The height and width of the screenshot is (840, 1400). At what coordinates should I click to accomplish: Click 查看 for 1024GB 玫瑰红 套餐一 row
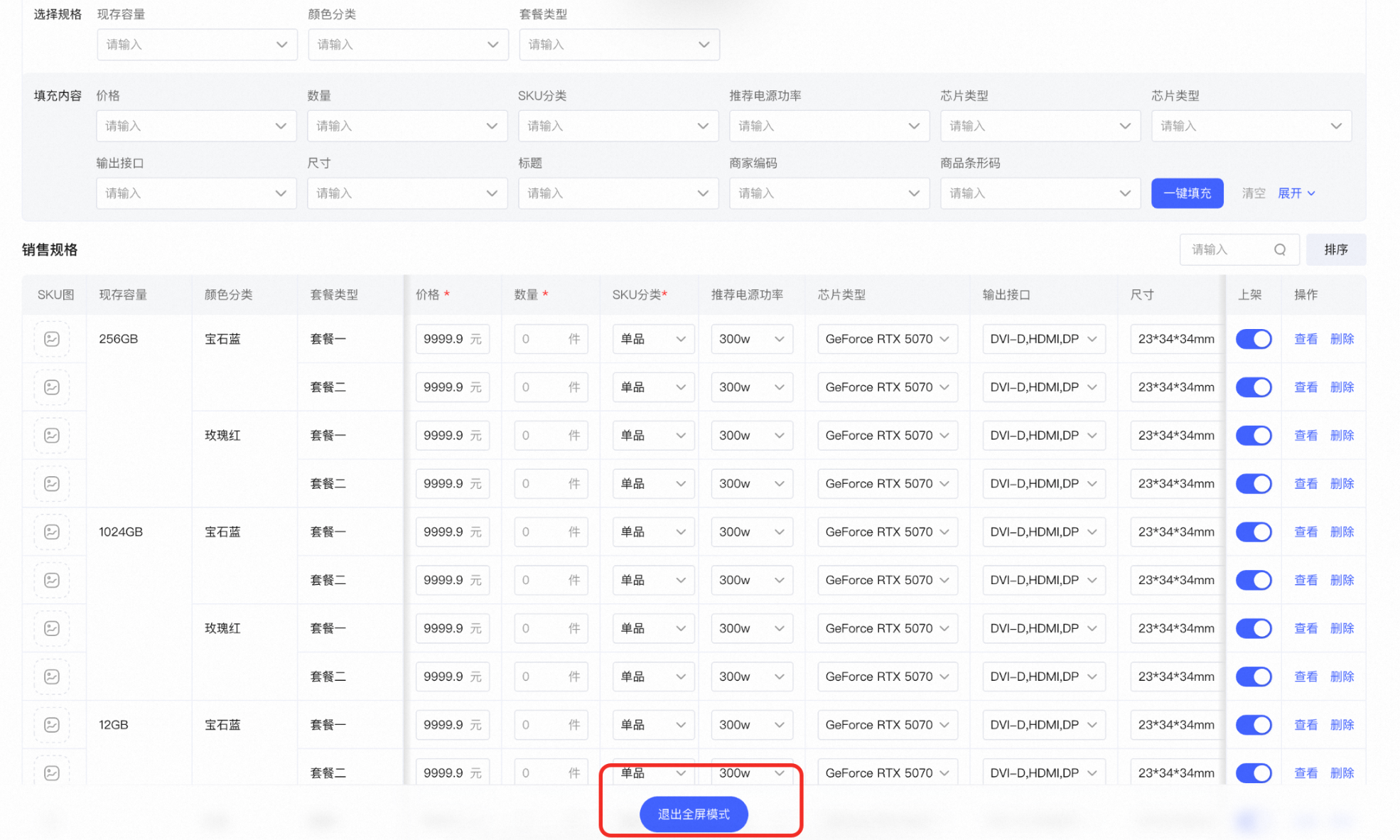click(x=1305, y=629)
